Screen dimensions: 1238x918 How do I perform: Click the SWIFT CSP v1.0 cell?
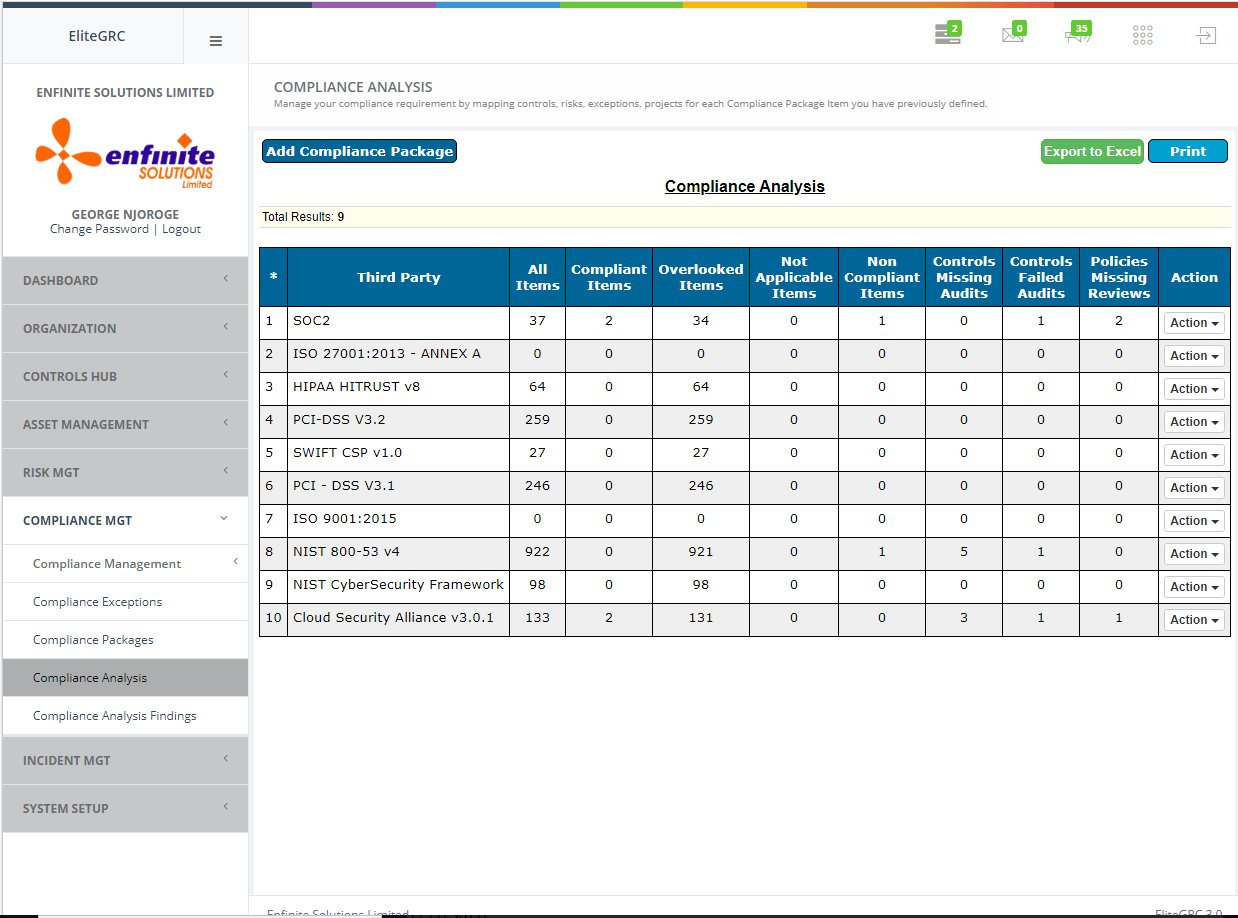coord(399,454)
